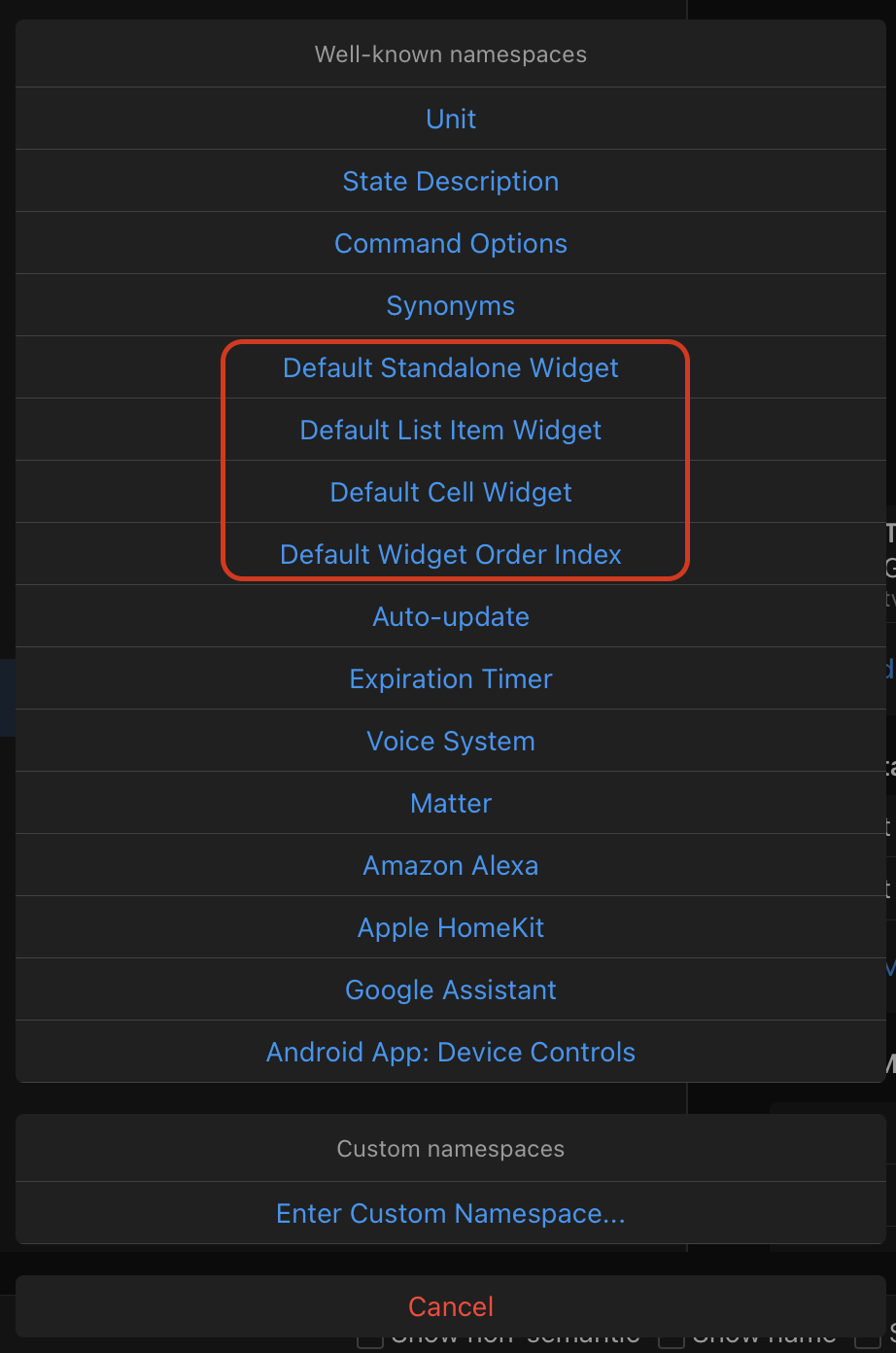Open the Google Assistant namespace
896x1353 pixels.
pyautogui.click(x=451, y=989)
